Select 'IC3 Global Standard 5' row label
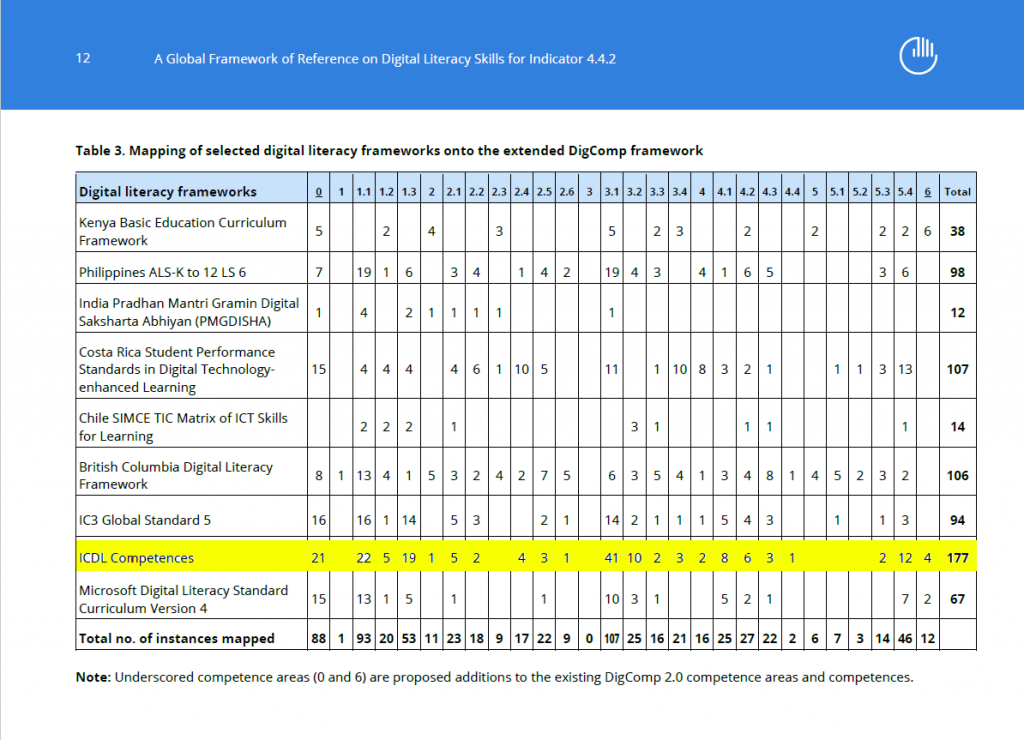This screenshot has height=740, width=1024. [145, 521]
